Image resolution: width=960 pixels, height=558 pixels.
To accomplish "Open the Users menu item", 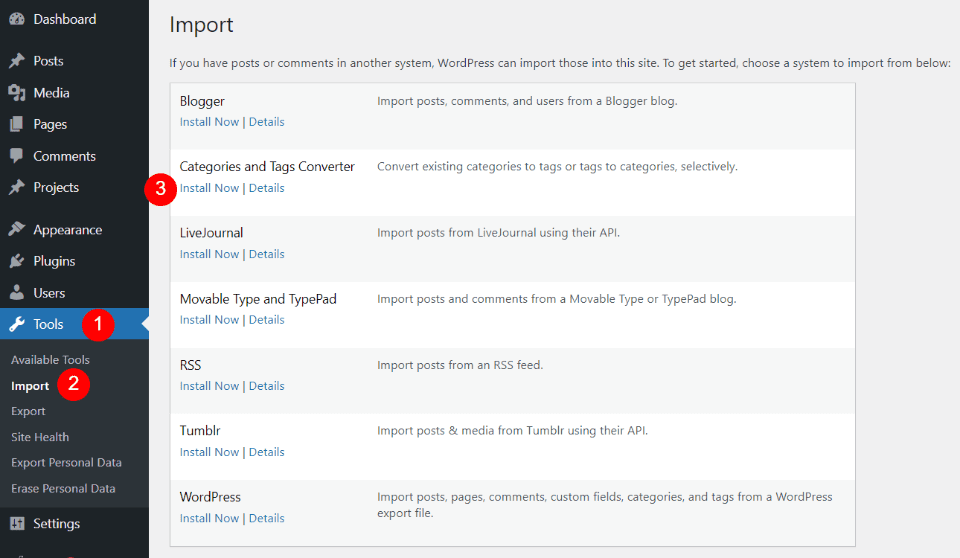I will [x=49, y=293].
